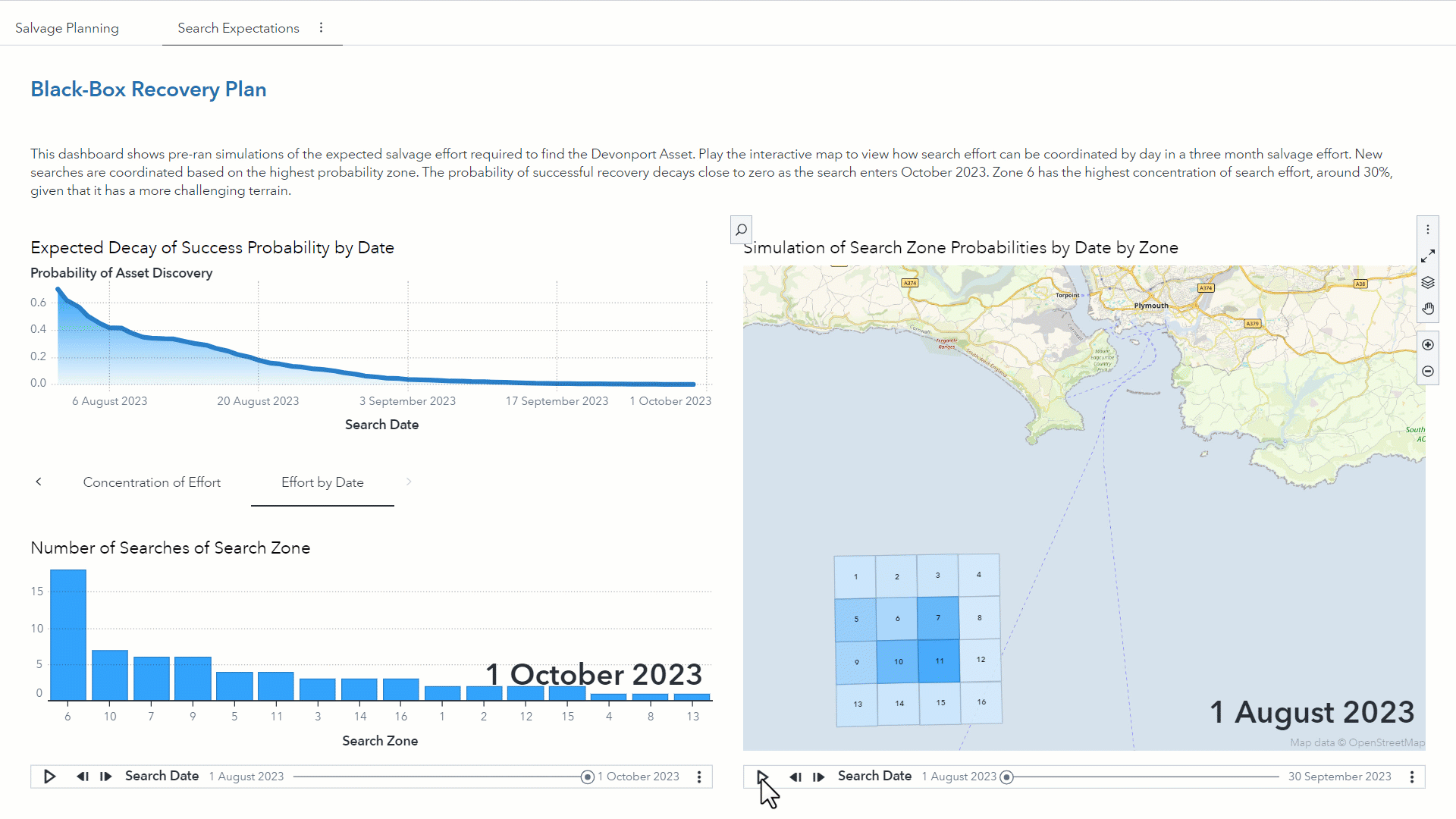This screenshot has height=819, width=1456.
Task: Switch to Salvage Planning page tab
Action: pyautogui.click(x=67, y=28)
